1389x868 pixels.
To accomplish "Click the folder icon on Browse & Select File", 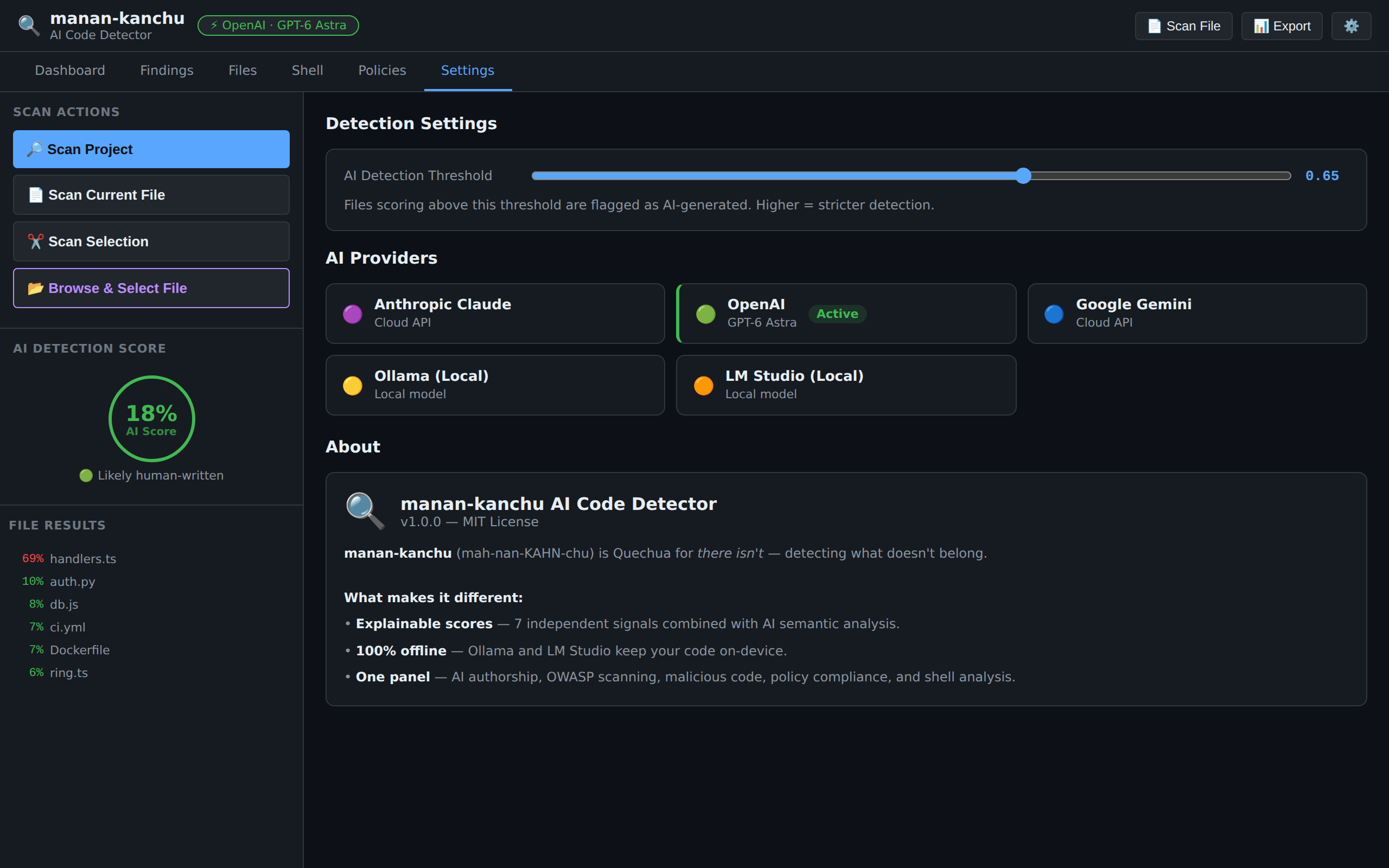I will pyautogui.click(x=36, y=288).
